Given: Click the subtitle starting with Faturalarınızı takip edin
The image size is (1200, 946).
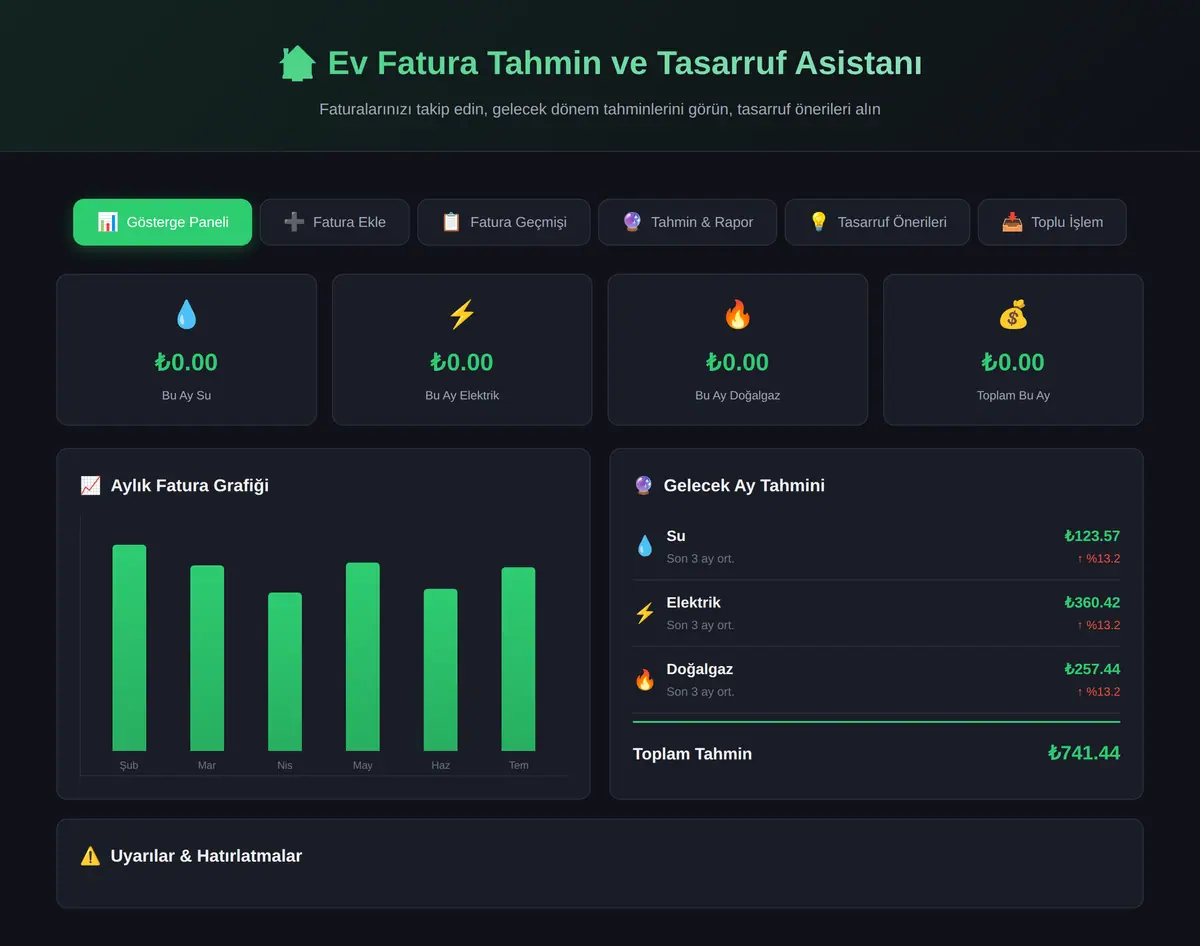Looking at the screenshot, I should click(600, 109).
